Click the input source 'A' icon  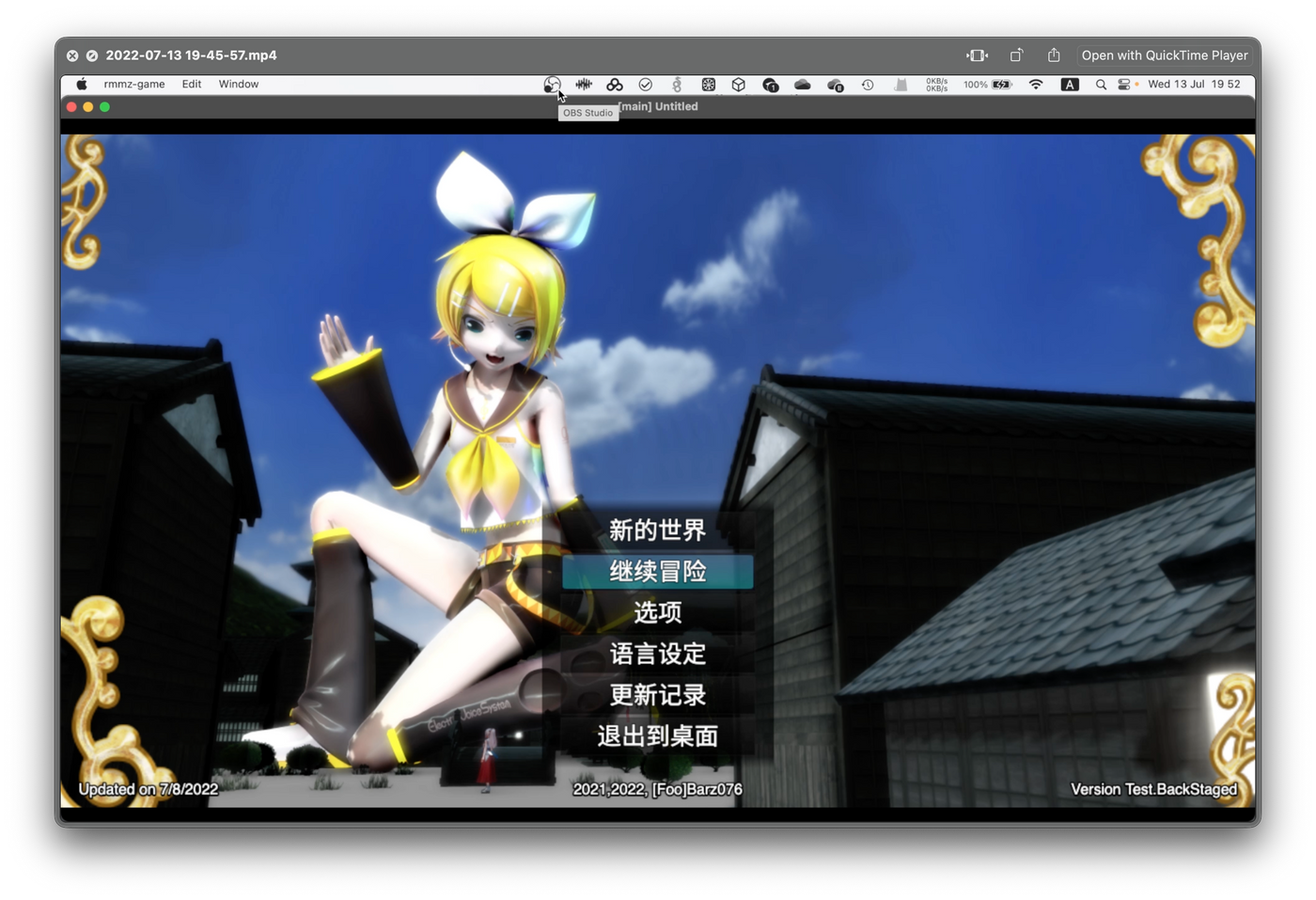point(1070,85)
